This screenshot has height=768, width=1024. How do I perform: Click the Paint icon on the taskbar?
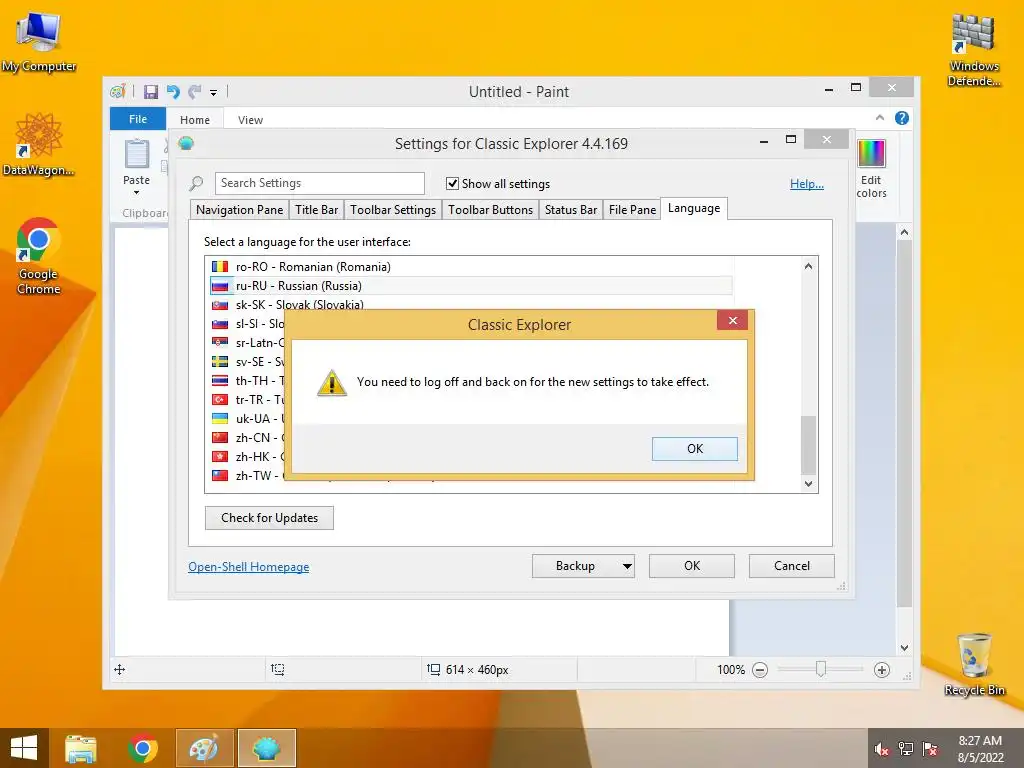tap(204, 748)
